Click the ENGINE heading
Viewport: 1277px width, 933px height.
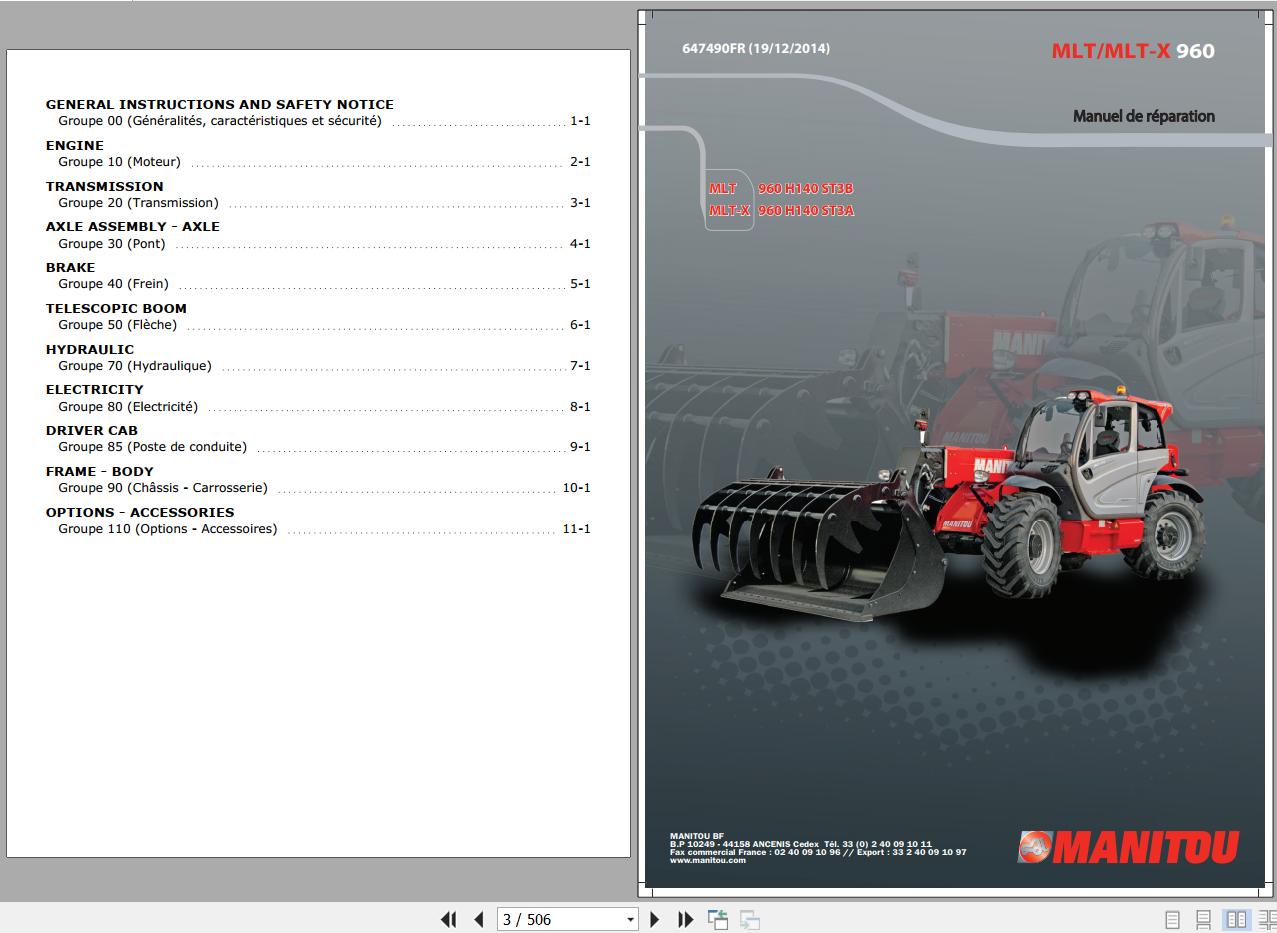pos(75,145)
